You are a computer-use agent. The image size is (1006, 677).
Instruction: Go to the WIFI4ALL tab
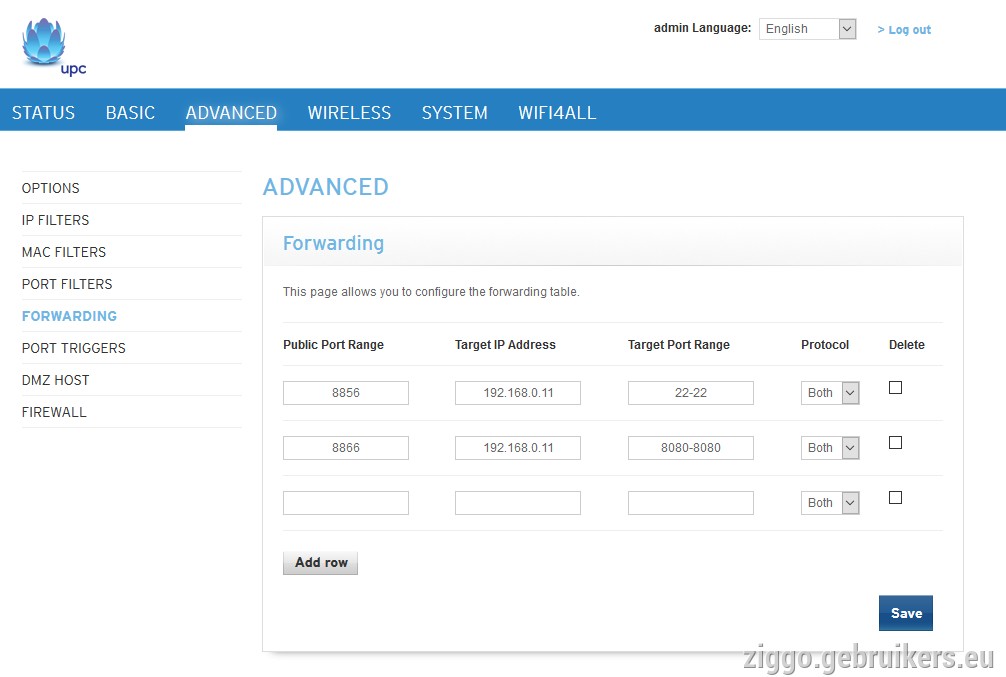click(557, 112)
